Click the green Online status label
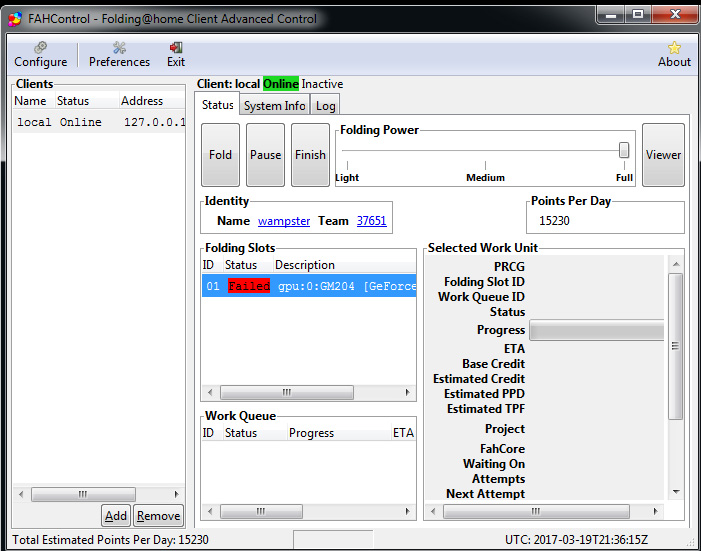701x551 pixels. [281, 84]
